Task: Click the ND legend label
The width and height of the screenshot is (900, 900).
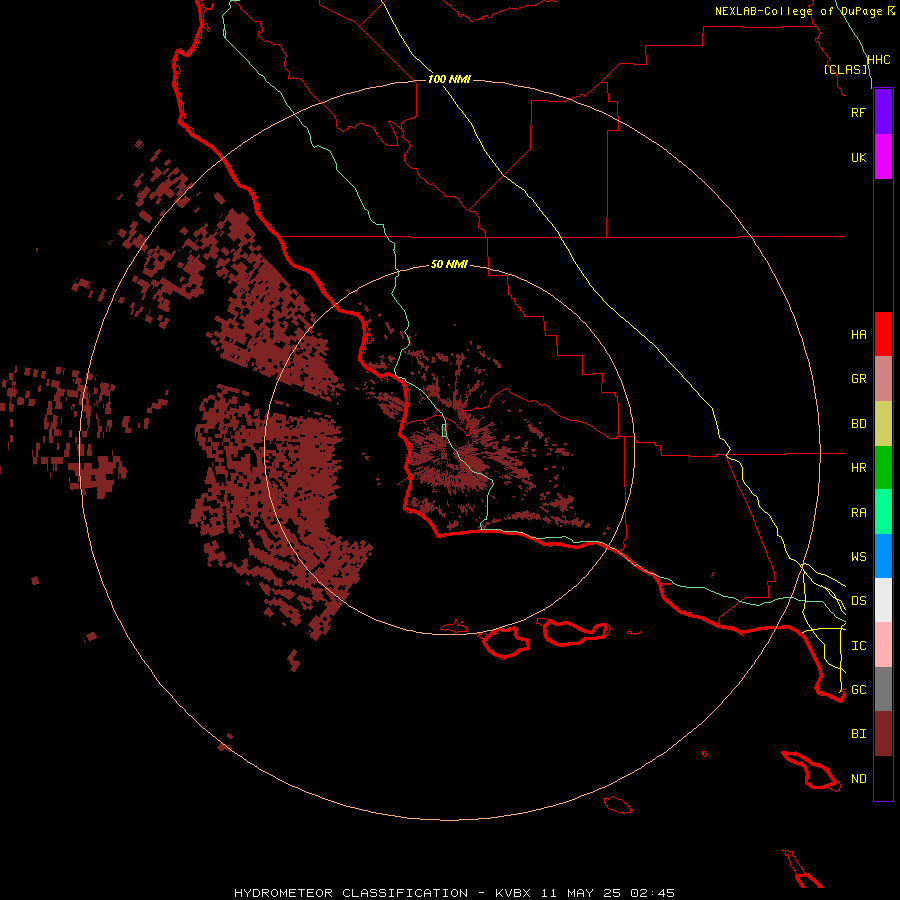Action: tap(859, 779)
